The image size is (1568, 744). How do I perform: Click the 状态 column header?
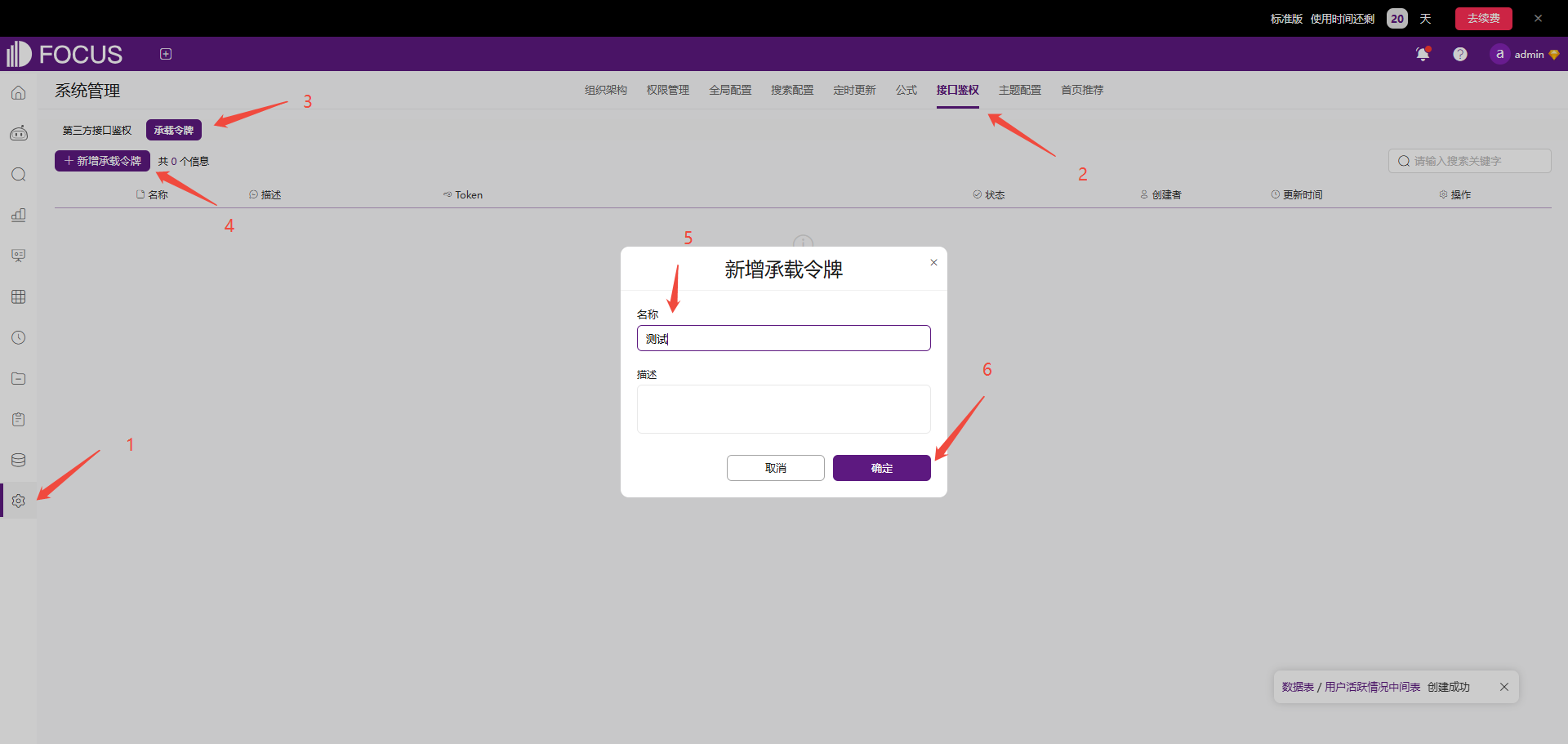pos(989,194)
